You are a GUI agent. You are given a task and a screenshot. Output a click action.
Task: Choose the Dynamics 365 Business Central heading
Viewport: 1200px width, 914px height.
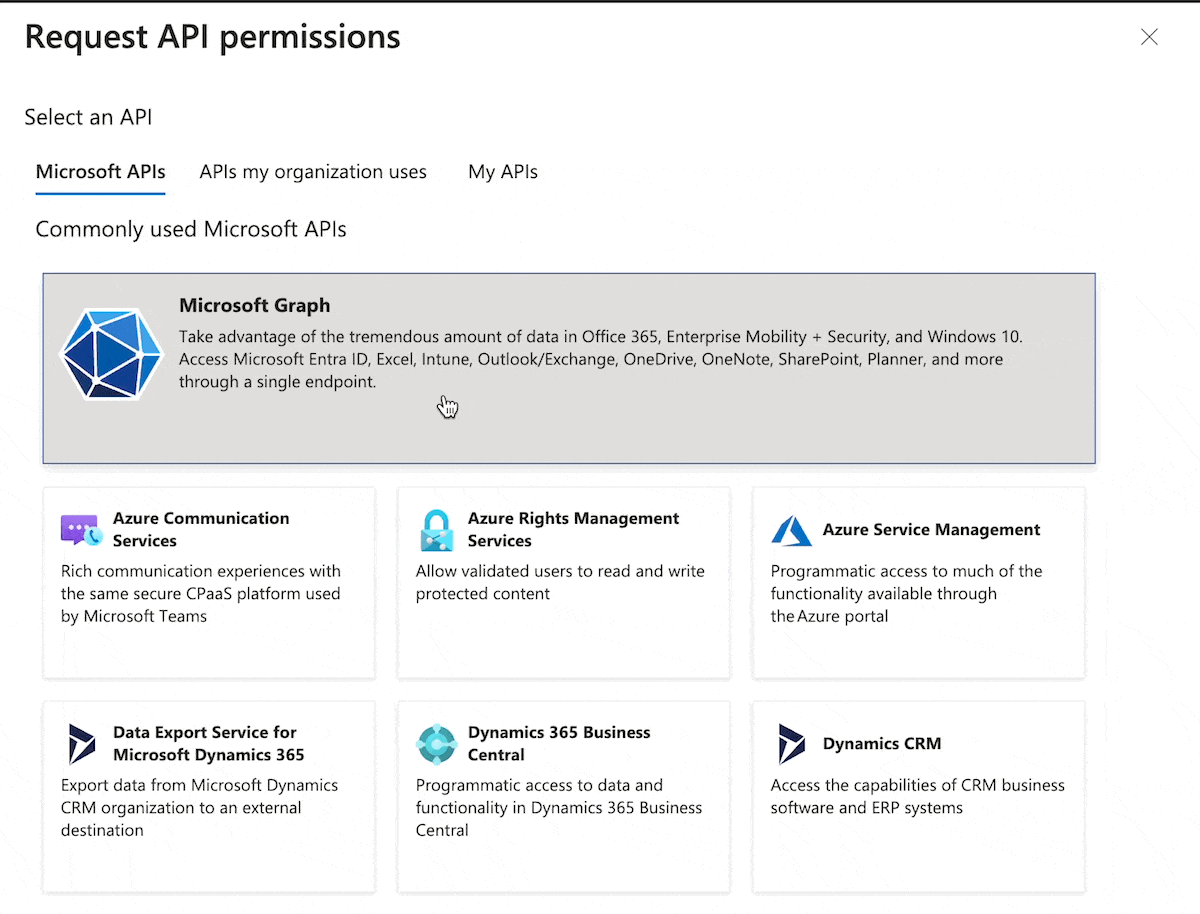[x=559, y=743]
